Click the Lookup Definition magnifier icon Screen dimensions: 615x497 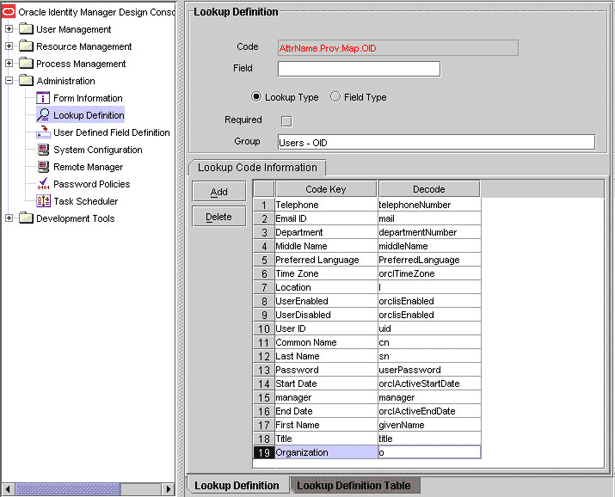(x=43, y=115)
